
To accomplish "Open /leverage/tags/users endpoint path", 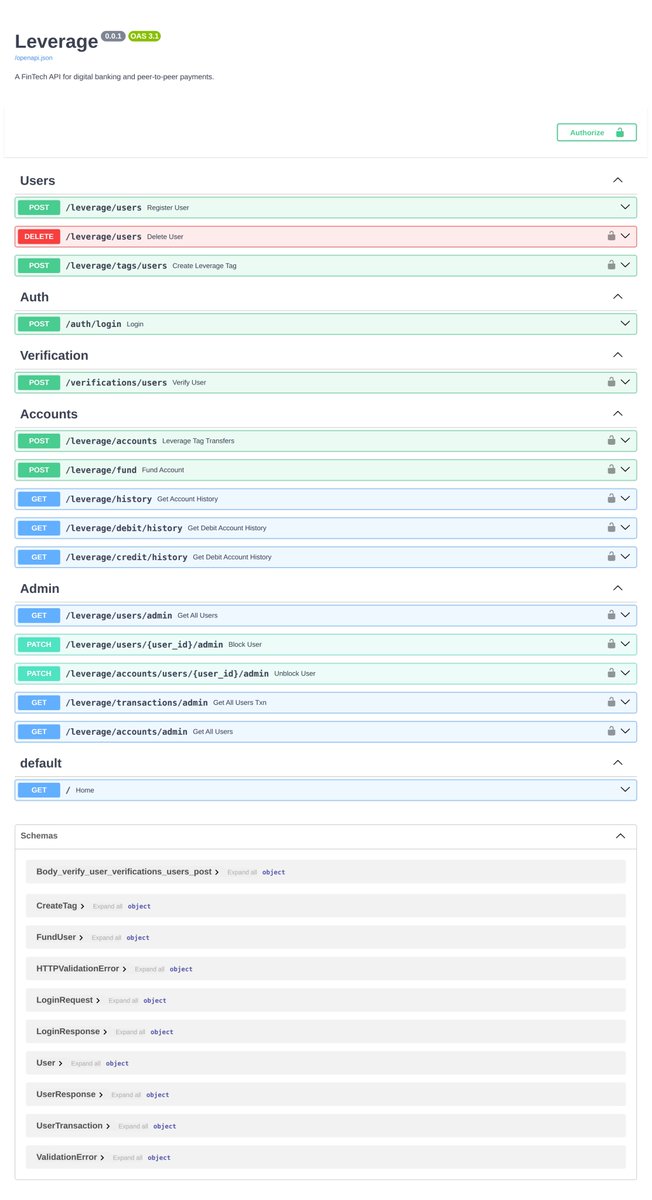I will pyautogui.click(x=116, y=265).
